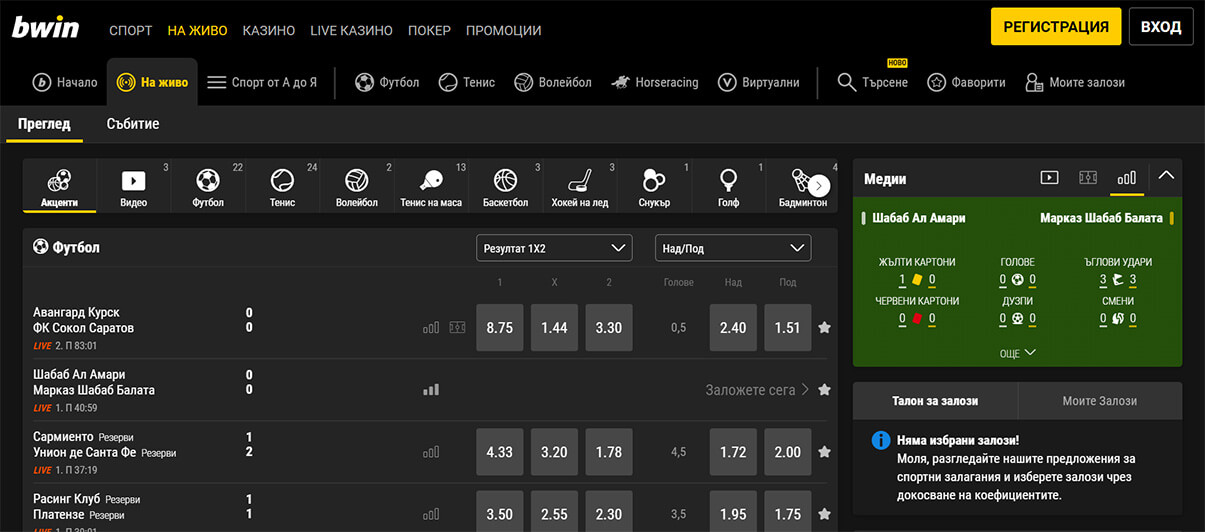Select the Снукър category icon
The width and height of the screenshot is (1205, 532).
654,186
